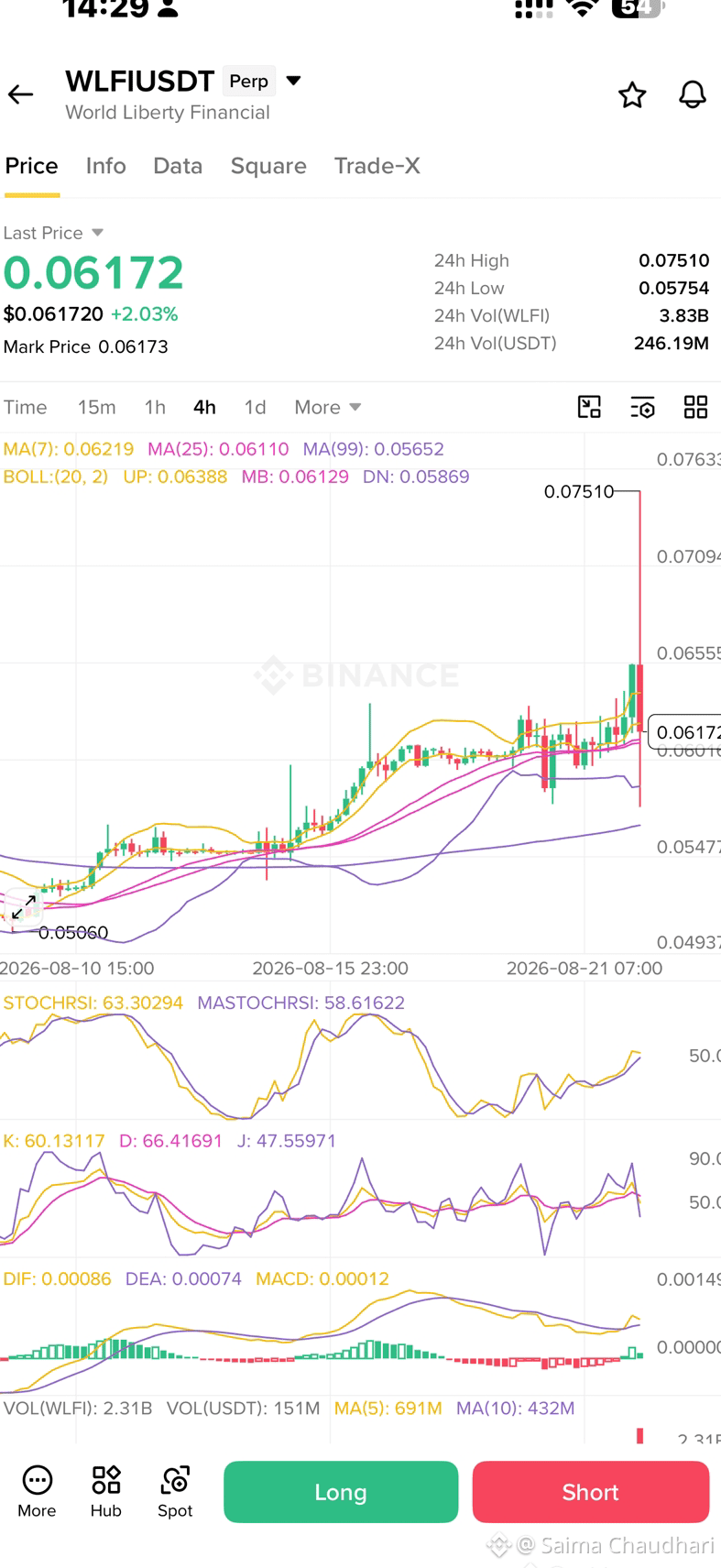Open multi-chart grid layout icon
The height and width of the screenshot is (1568, 721).
pyautogui.click(x=696, y=407)
